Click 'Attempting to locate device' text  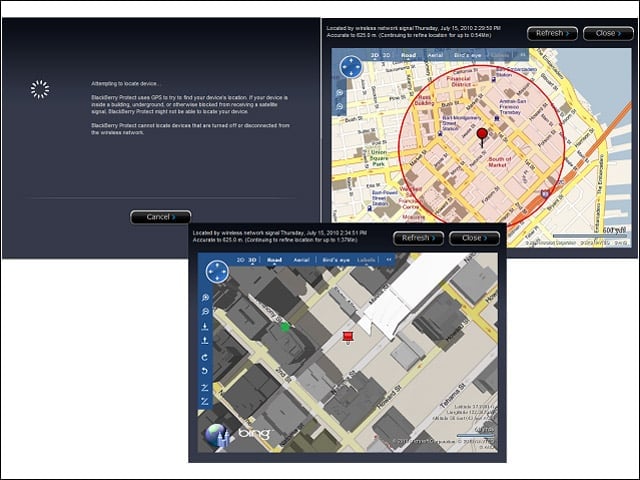tap(125, 84)
